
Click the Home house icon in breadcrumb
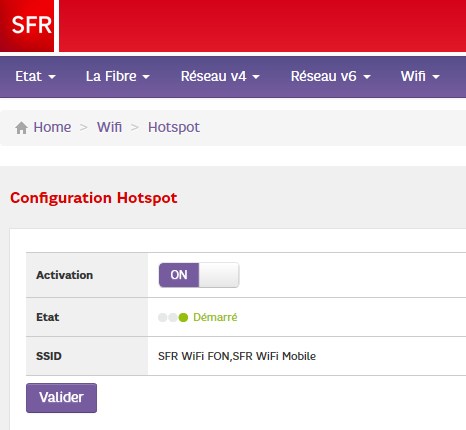21,128
